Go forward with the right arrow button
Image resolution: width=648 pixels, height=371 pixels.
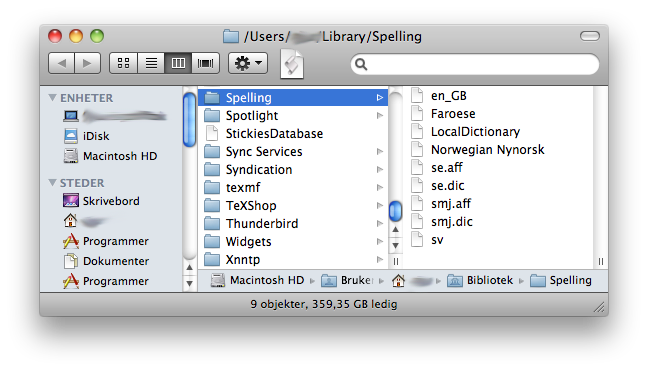pos(87,63)
